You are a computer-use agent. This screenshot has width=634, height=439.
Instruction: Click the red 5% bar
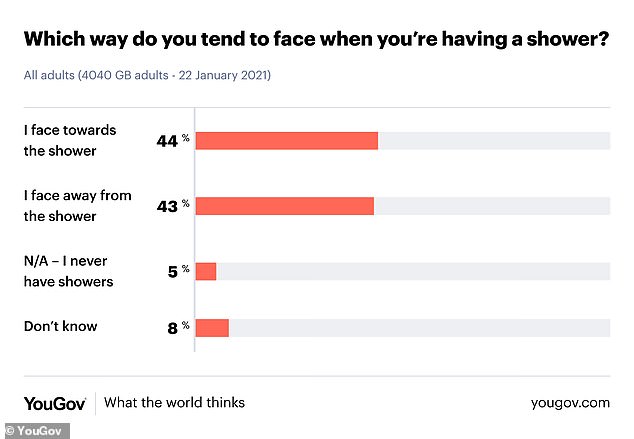point(206,271)
